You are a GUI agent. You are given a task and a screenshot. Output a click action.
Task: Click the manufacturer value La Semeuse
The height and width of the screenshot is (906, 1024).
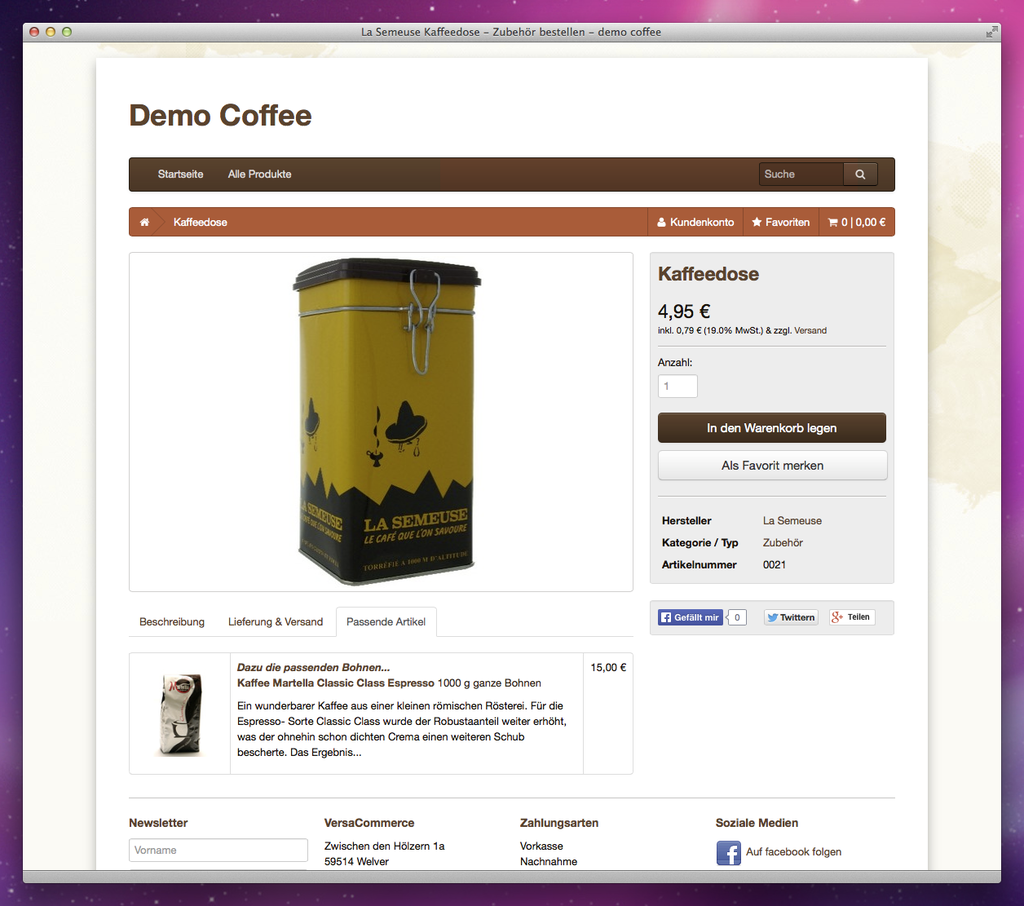(792, 521)
